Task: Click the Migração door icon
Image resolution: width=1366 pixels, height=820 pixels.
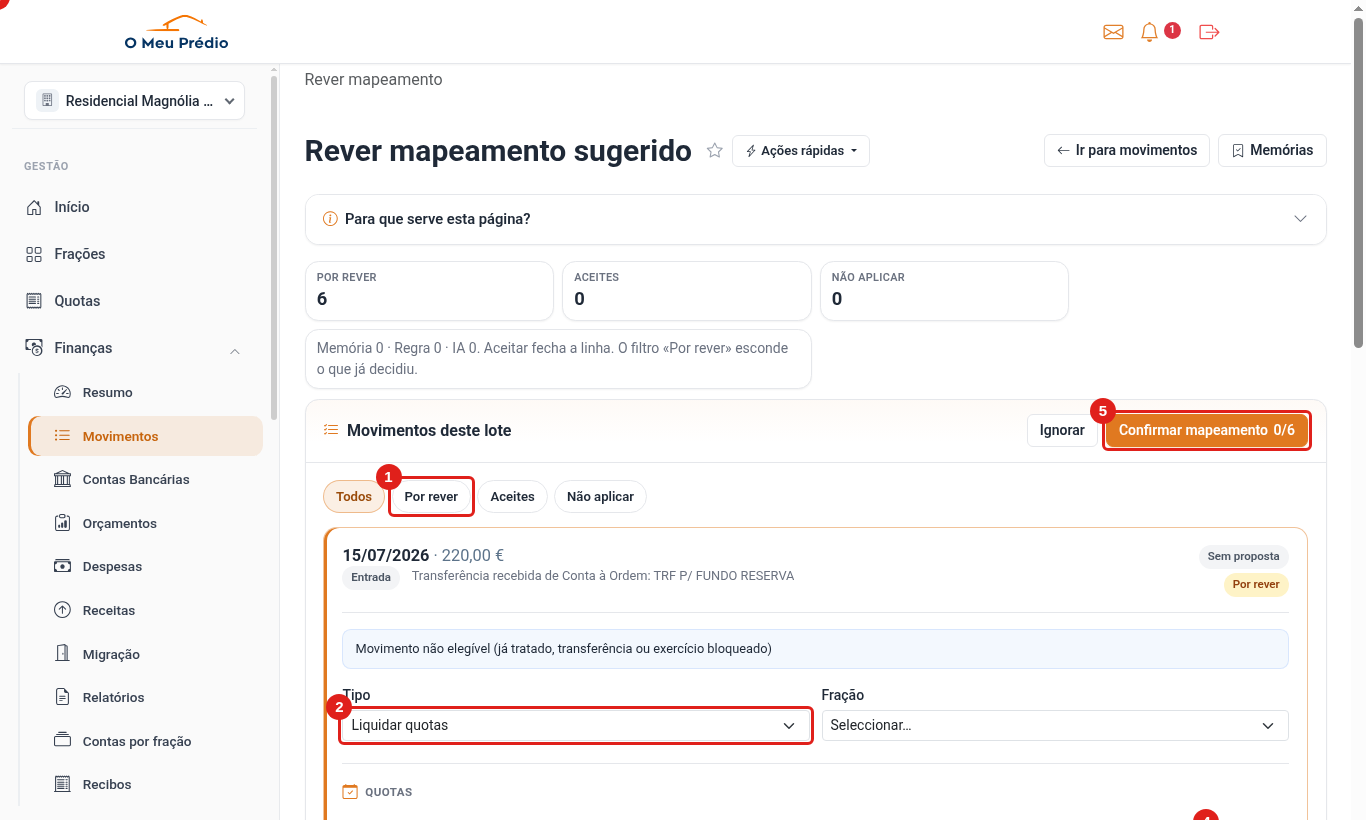Action: pos(63,654)
